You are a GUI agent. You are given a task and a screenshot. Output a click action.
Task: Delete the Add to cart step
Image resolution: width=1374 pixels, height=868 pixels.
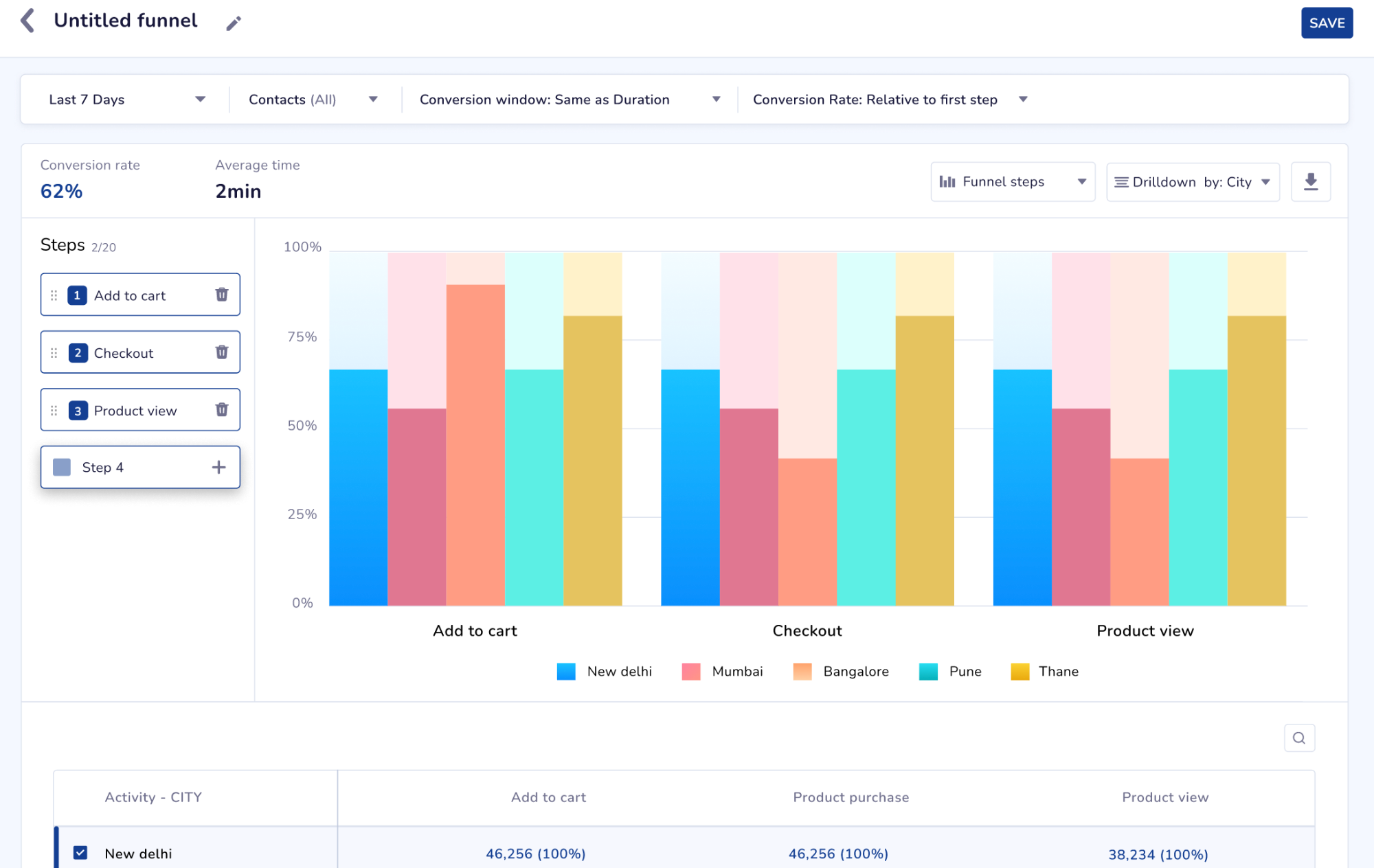coord(222,295)
